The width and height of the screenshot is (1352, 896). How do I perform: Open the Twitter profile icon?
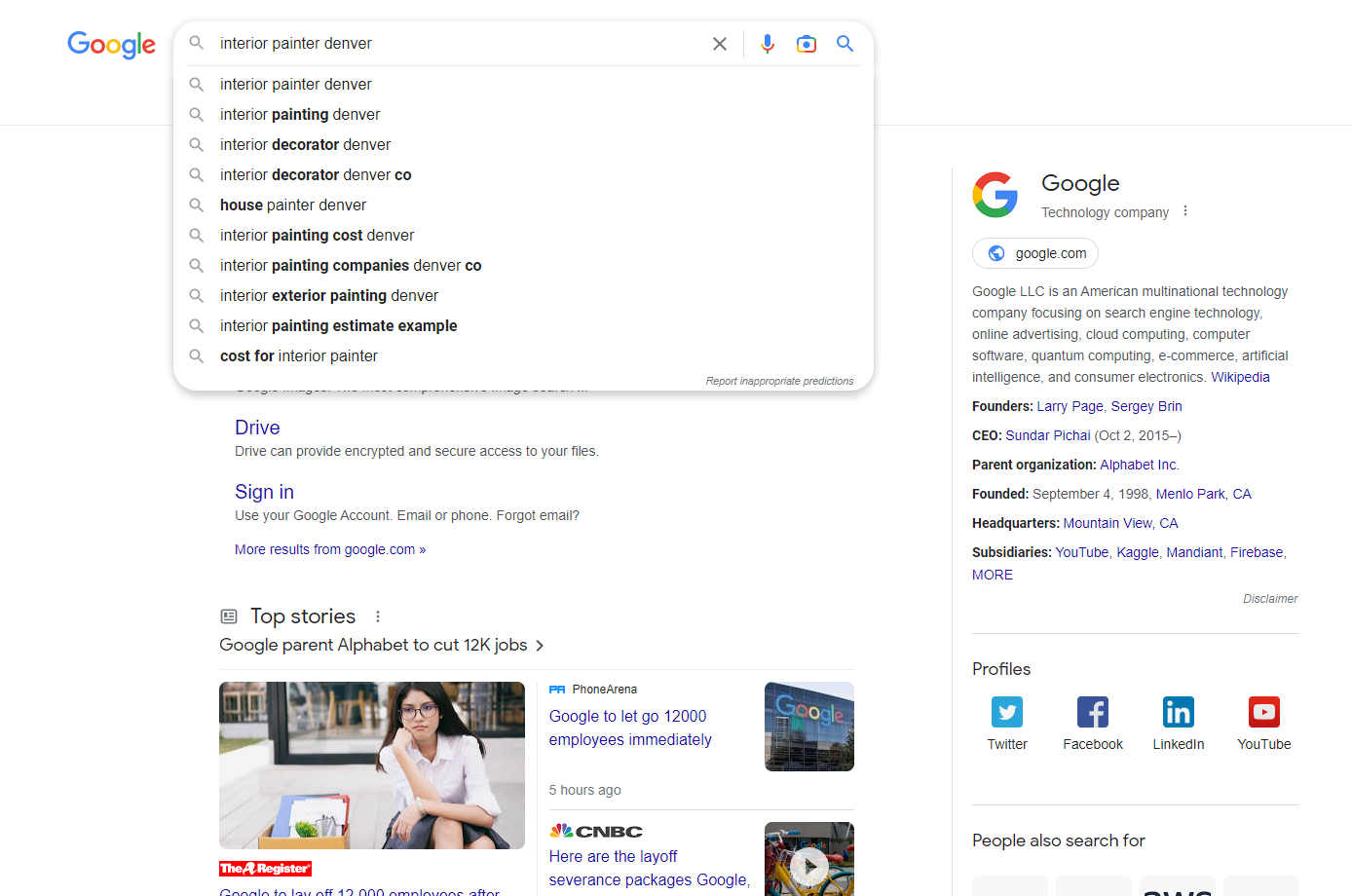[1007, 712]
